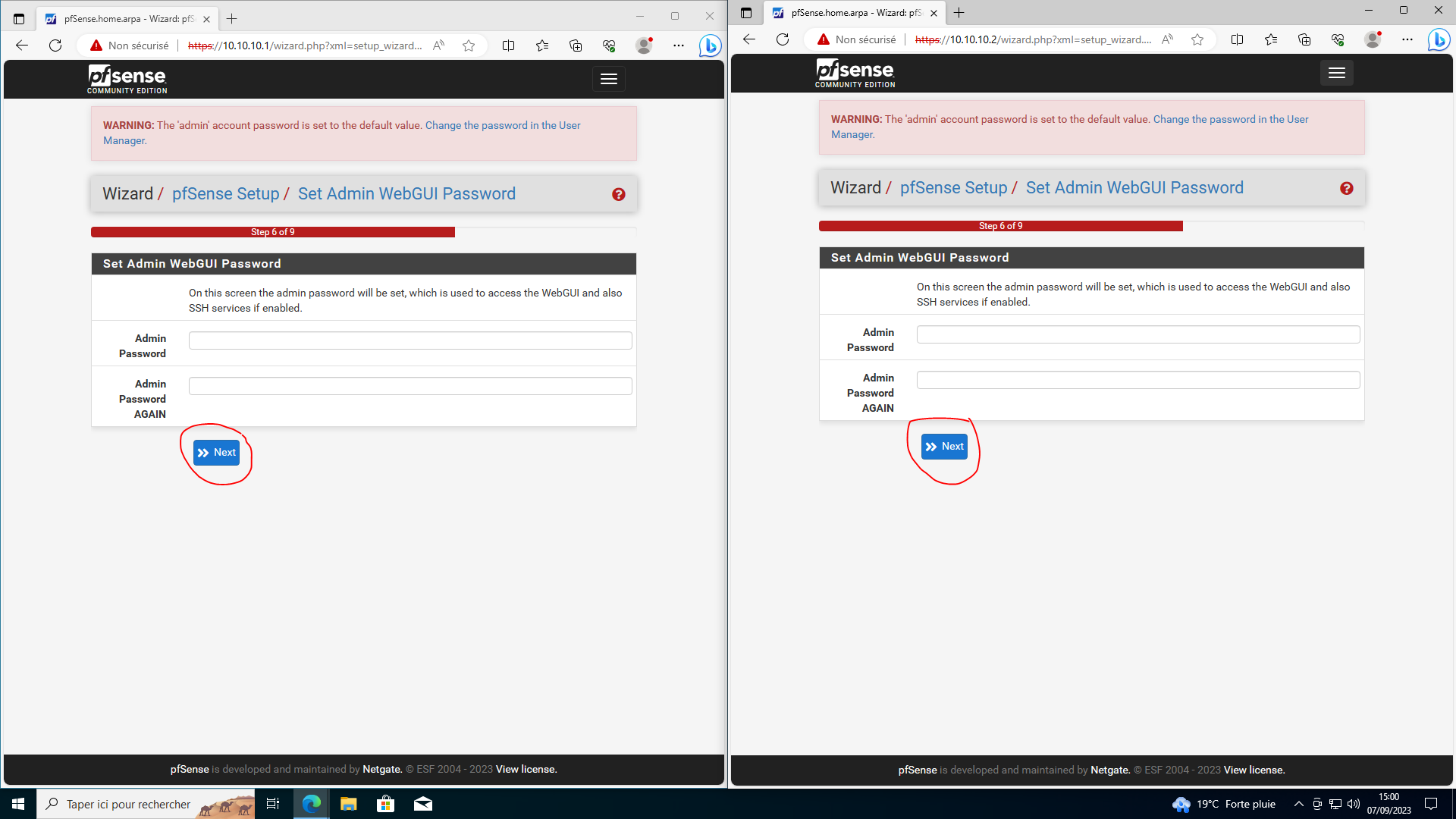Click the red help icon in the left wizard header

pyautogui.click(x=619, y=195)
